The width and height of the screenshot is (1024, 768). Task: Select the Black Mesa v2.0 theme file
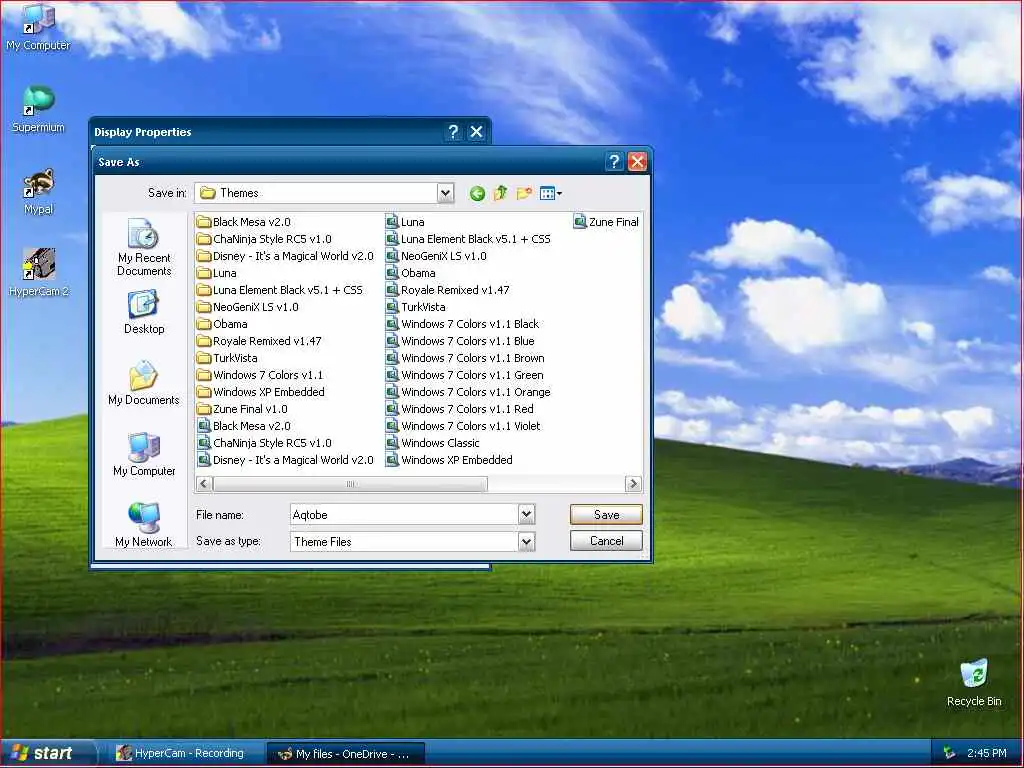[244, 426]
